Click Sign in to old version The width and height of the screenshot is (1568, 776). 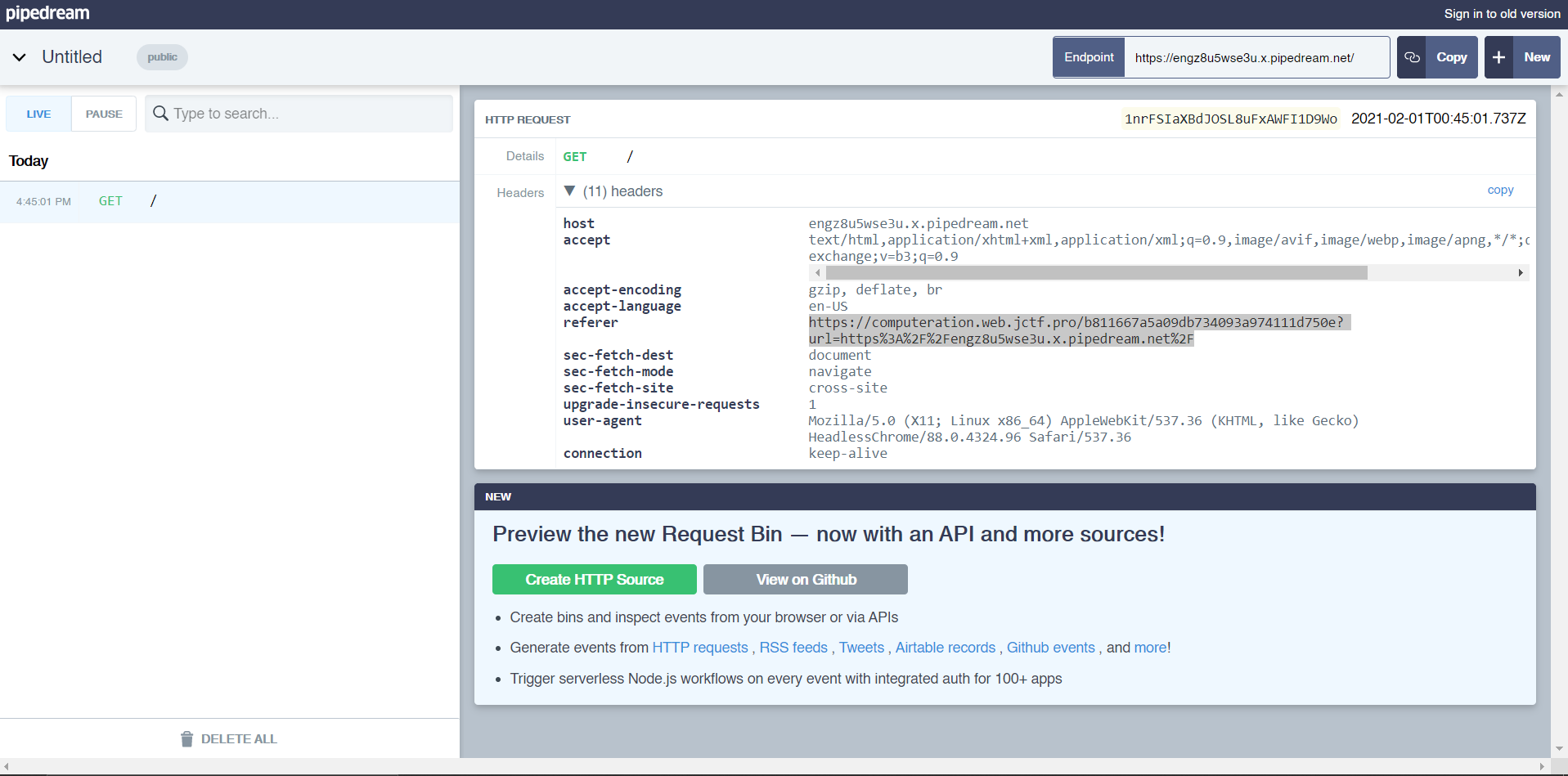(x=1502, y=14)
